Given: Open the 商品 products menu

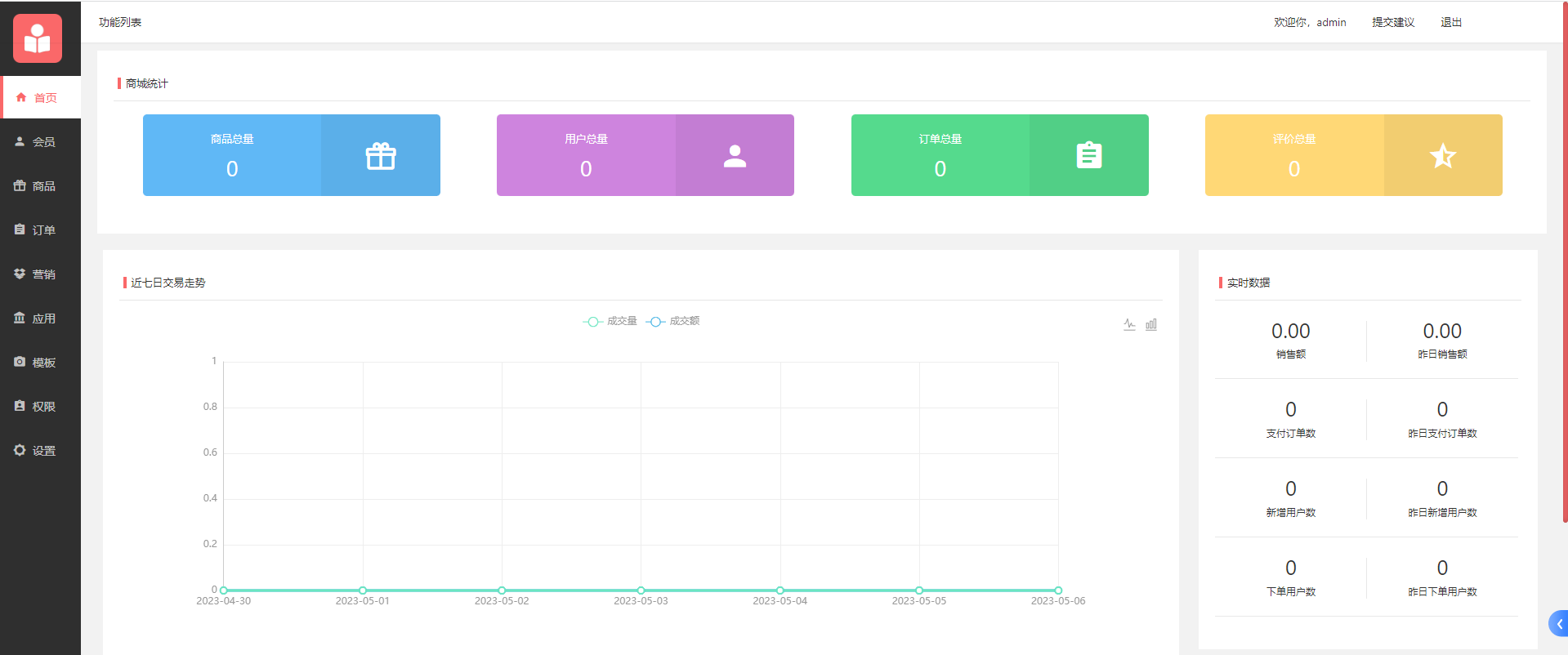Looking at the screenshot, I should (41, 185).
